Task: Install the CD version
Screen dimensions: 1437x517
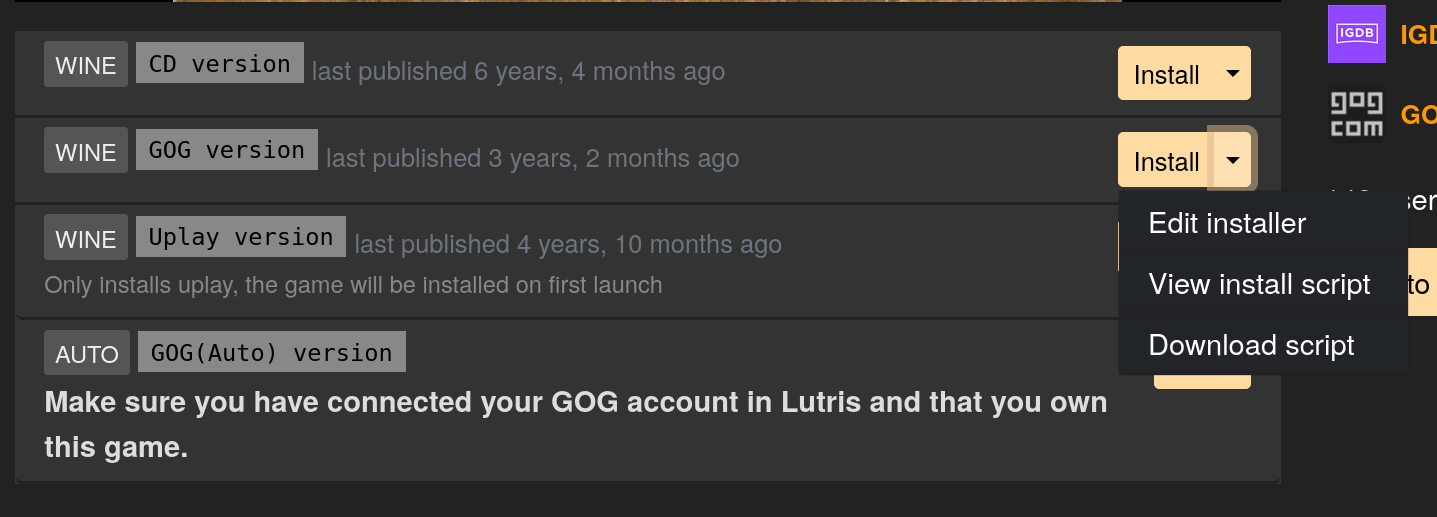Action: (x=1166, y=74)
